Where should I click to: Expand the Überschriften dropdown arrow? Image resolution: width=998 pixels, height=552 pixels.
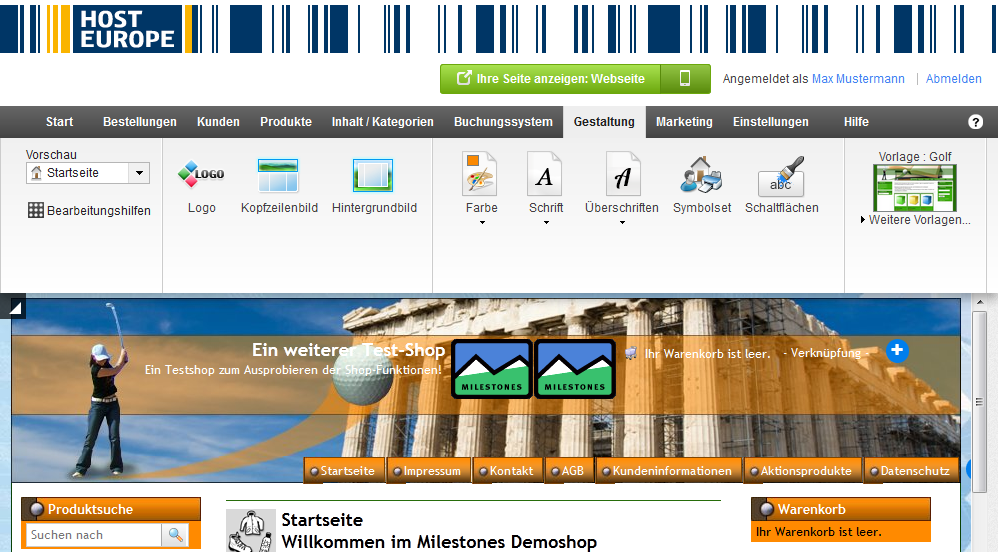622,222
